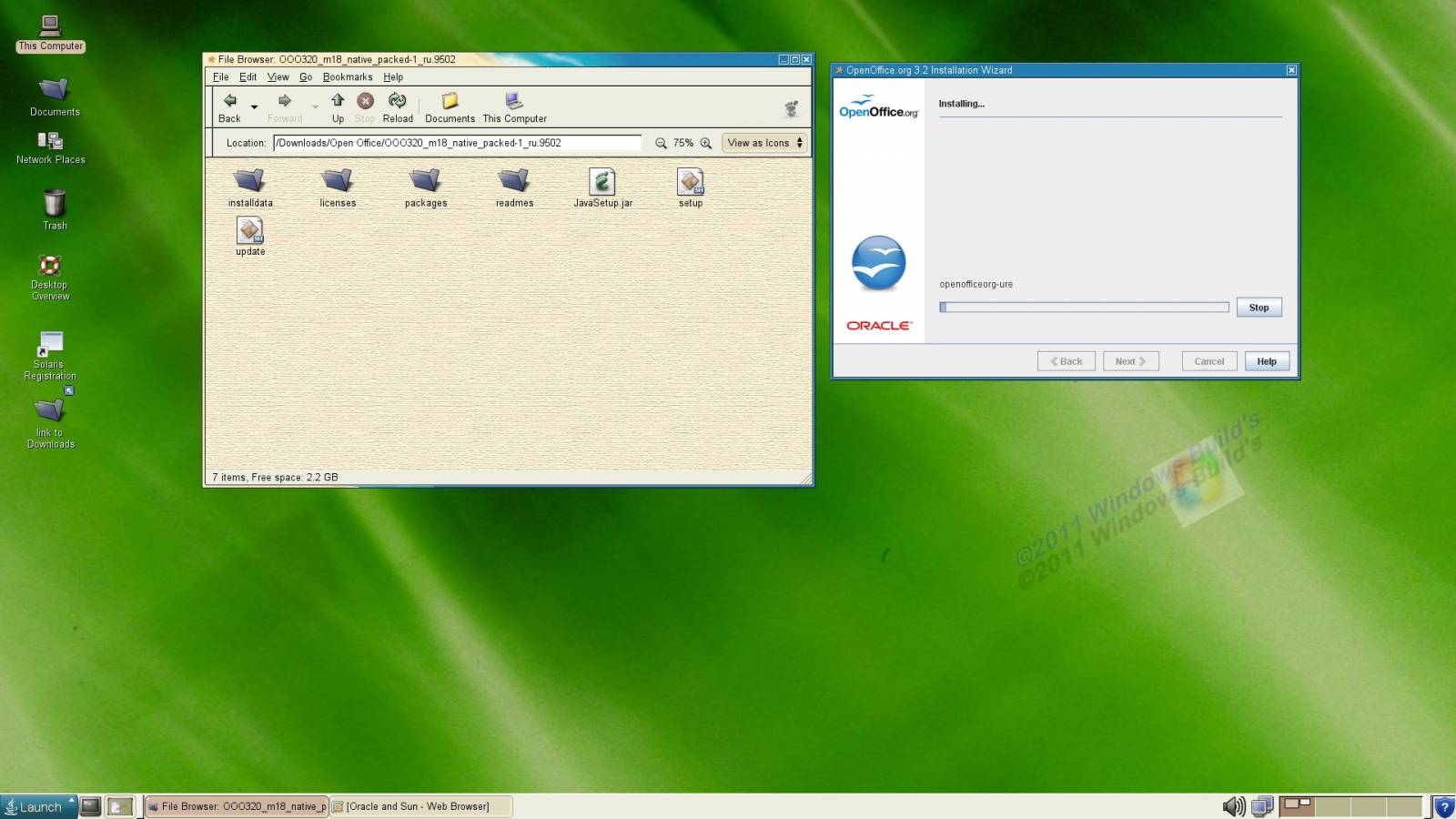Open the View menu
1456x819 pixels.
click(278, 77)
